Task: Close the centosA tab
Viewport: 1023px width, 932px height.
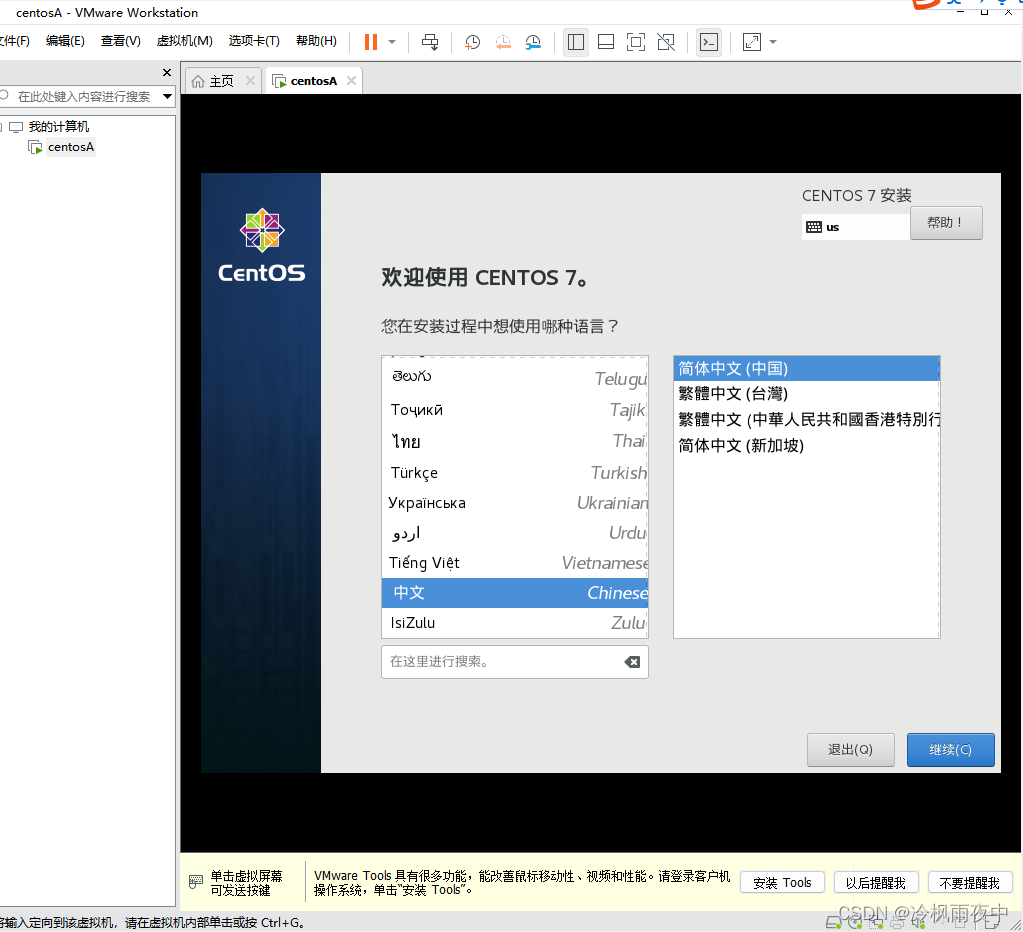Action: [351, 80]
